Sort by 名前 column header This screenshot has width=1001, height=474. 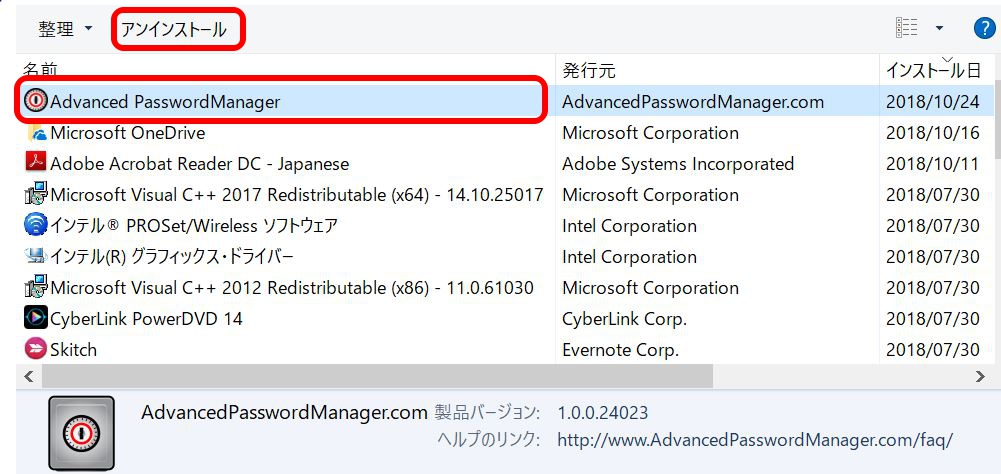point(41,71)
